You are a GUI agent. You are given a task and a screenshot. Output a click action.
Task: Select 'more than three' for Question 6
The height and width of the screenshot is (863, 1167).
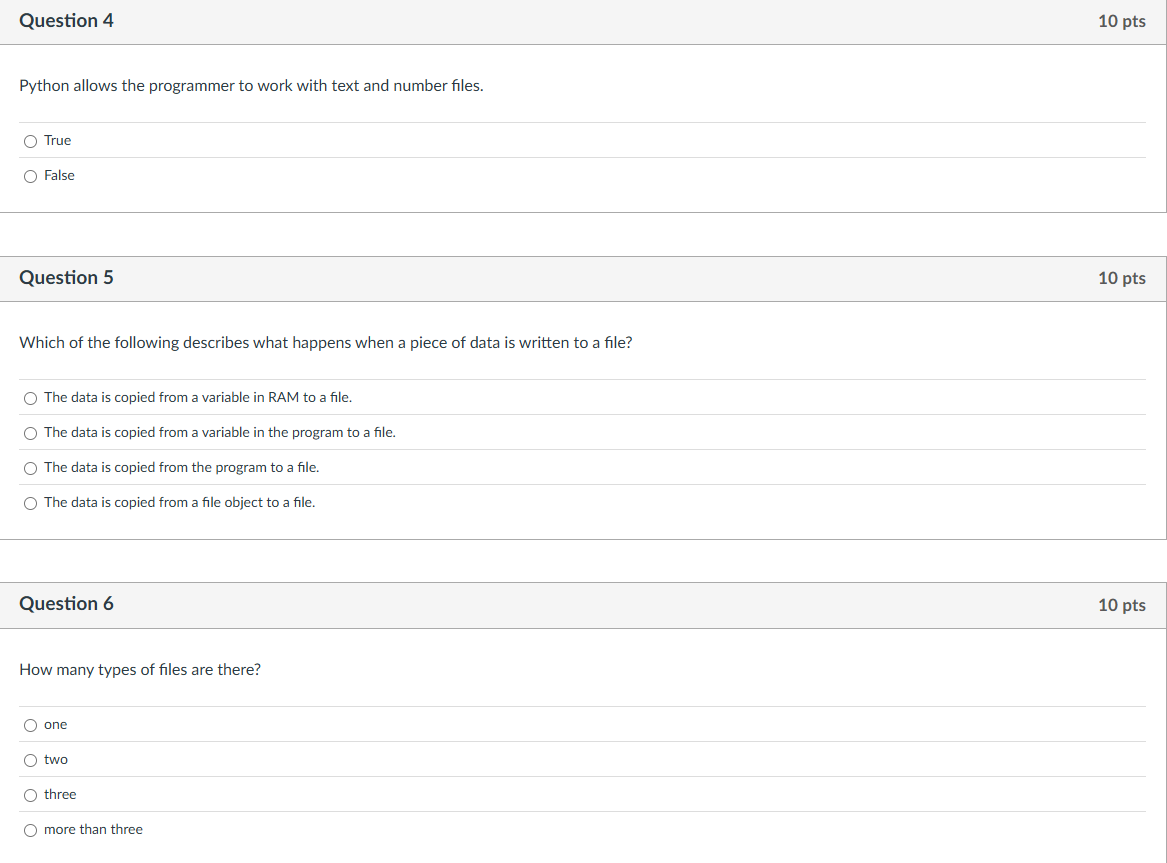click(x=31, y=830)
